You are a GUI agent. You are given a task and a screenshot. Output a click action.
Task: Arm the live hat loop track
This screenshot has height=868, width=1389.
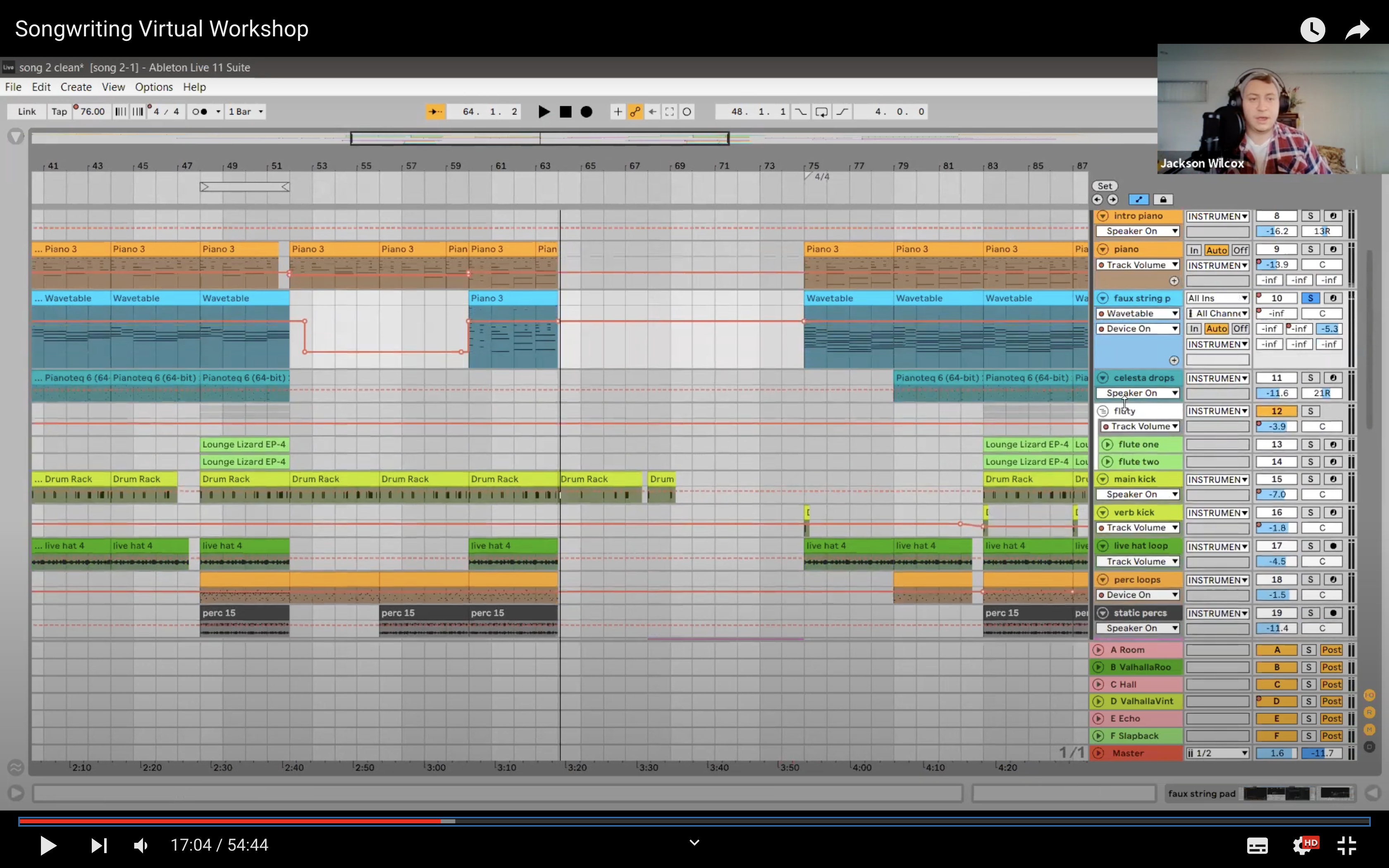1333,546
